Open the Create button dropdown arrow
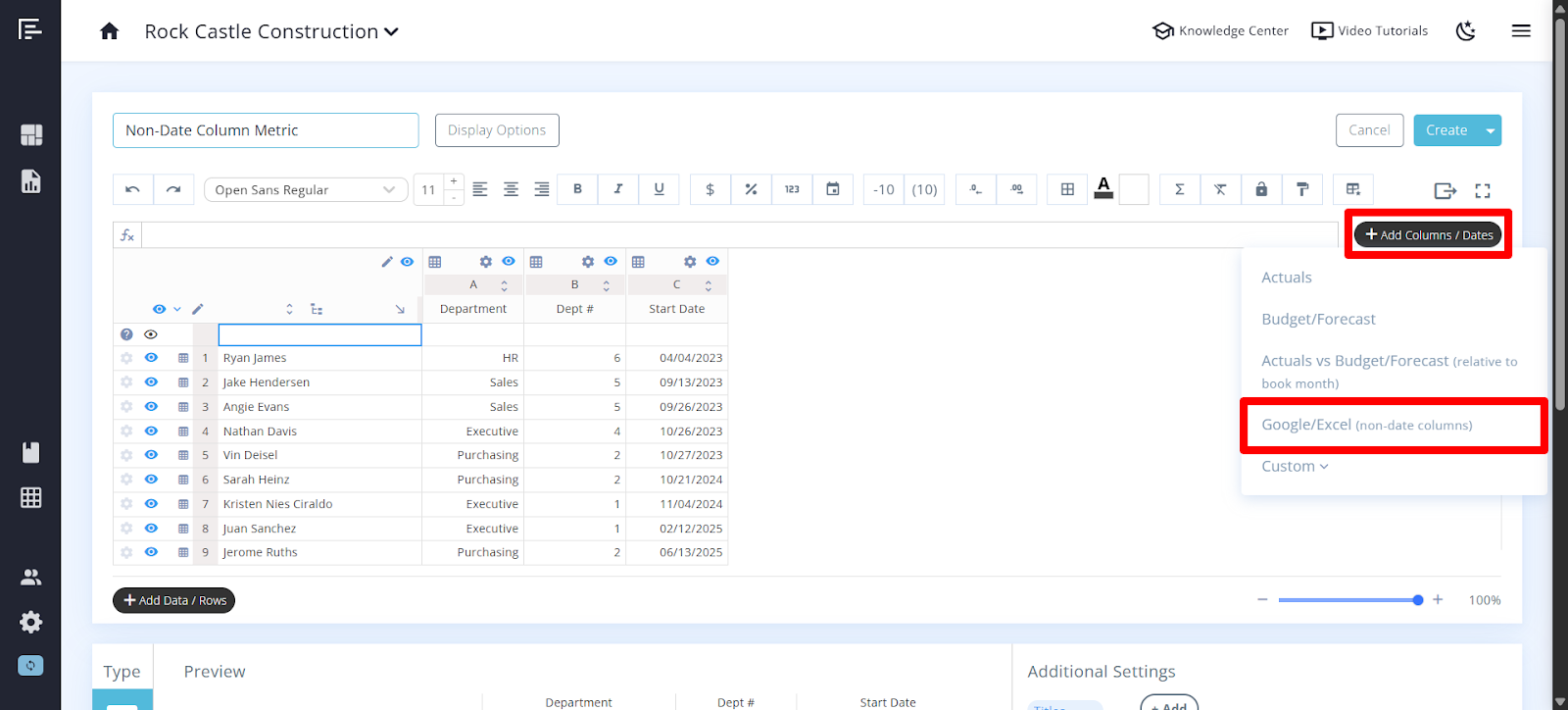The width and height of the screenshot is (1568, 710). (1491, 130)
